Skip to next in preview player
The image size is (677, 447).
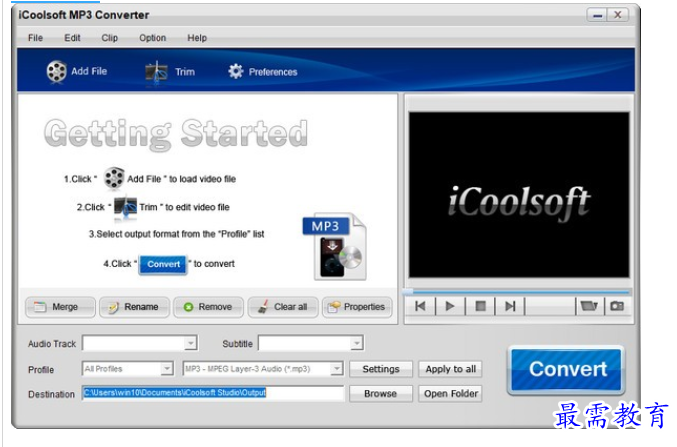510,306
